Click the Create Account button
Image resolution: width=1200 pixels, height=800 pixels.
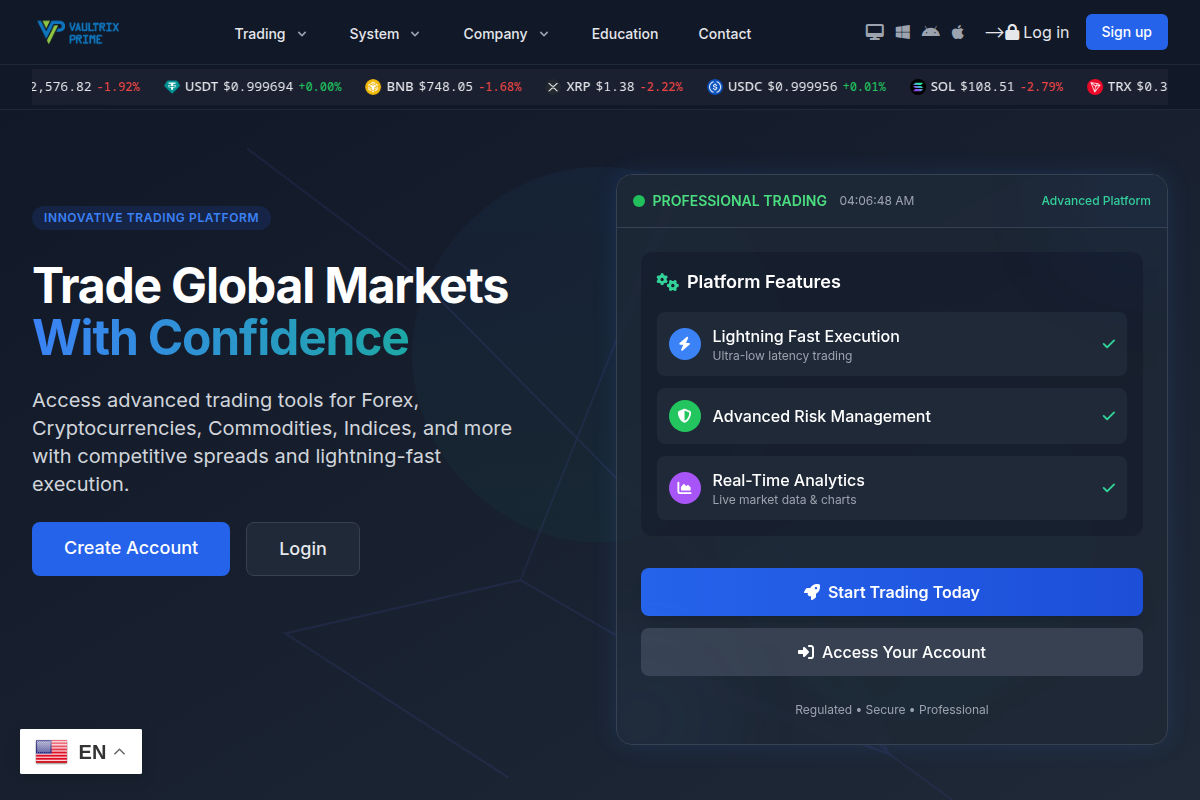click(131, 549)
